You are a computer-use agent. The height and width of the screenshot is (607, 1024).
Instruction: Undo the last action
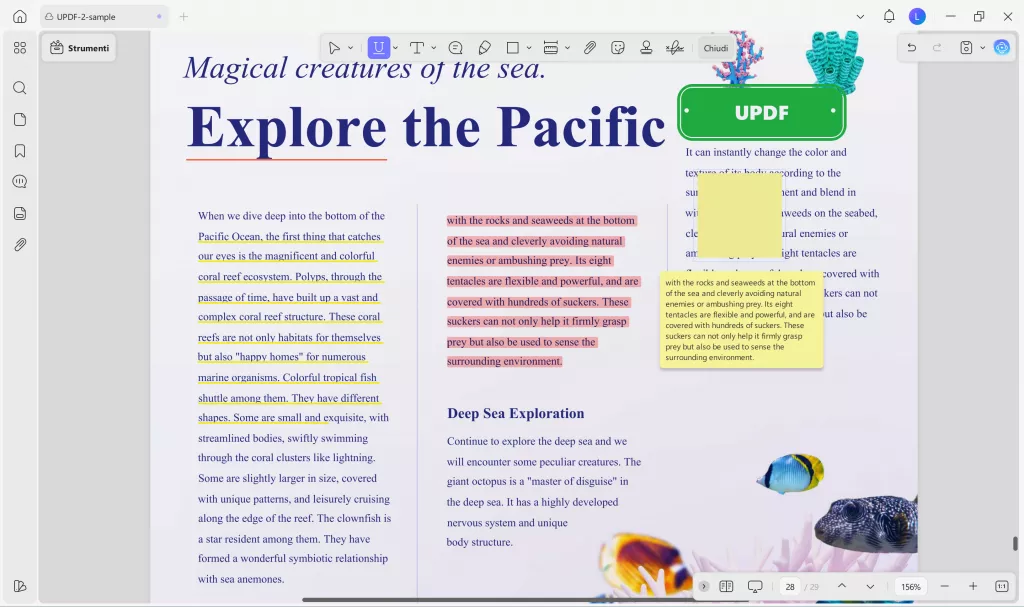click(x=910, y=47)
